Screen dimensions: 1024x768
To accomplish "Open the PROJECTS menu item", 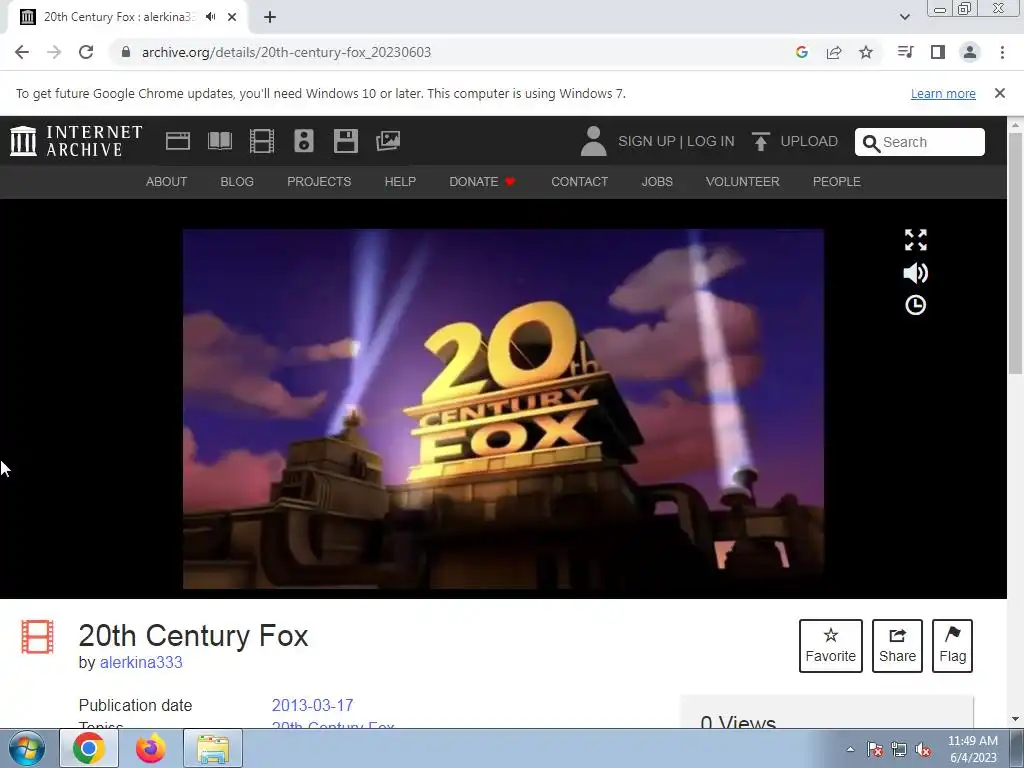I will 319,182.
